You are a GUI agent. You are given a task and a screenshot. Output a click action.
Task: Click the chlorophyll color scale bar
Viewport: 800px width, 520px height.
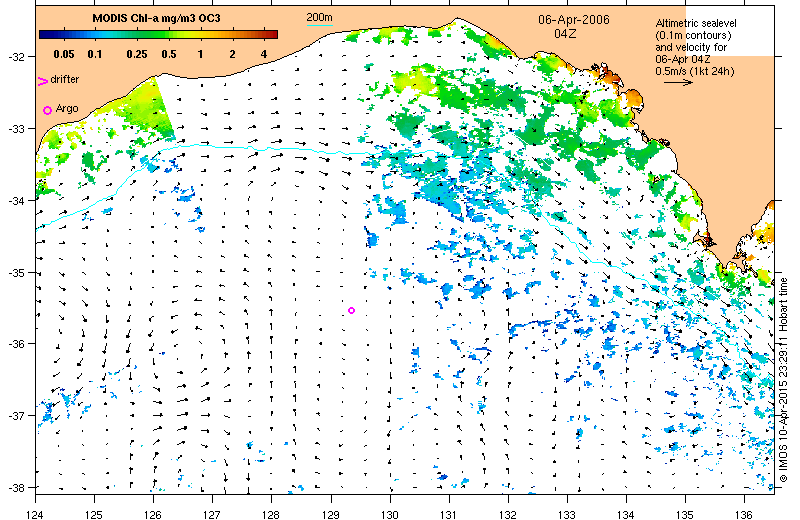point(159,35)
